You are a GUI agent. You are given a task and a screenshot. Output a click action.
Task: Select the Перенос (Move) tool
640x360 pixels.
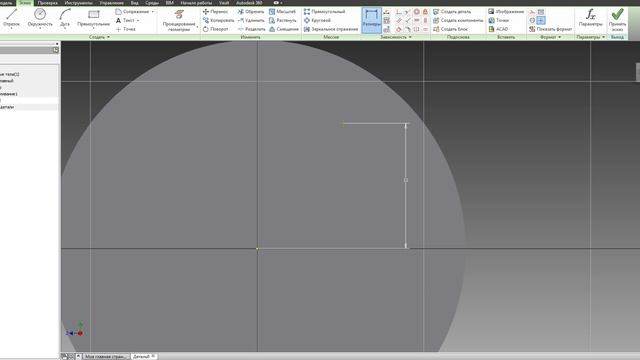[x=216, y=11]
